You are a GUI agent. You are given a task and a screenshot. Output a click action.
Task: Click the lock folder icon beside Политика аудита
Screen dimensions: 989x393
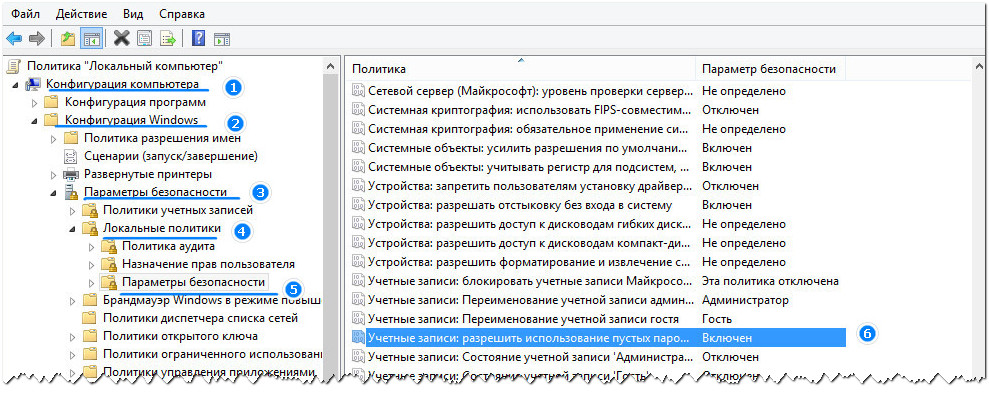pos(108,246)
